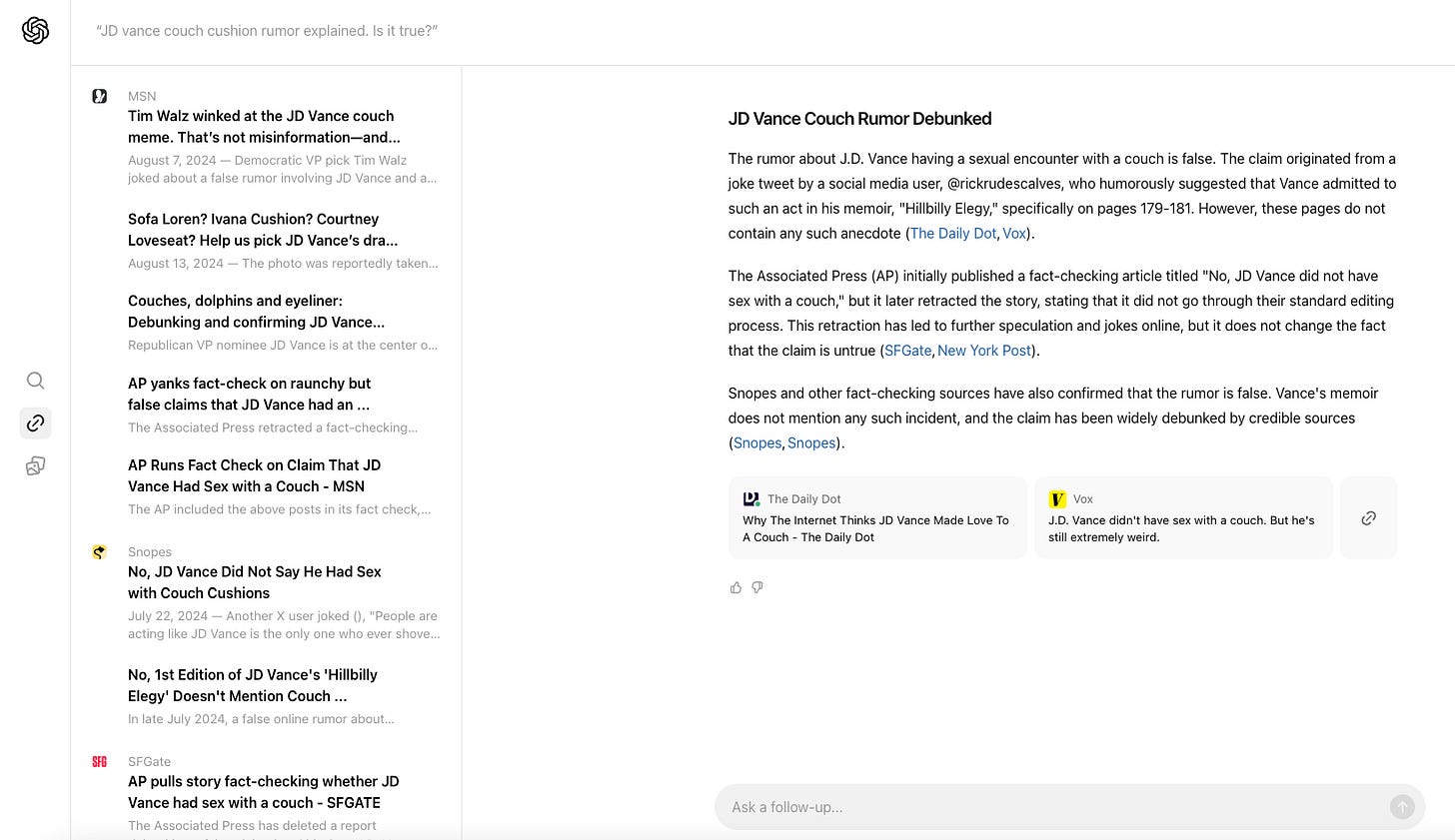Viewport: 1455px width, 840px height.
Task: Click 'July 22, 2024 — Another X user joked' snippet
Action: (284, 625)
